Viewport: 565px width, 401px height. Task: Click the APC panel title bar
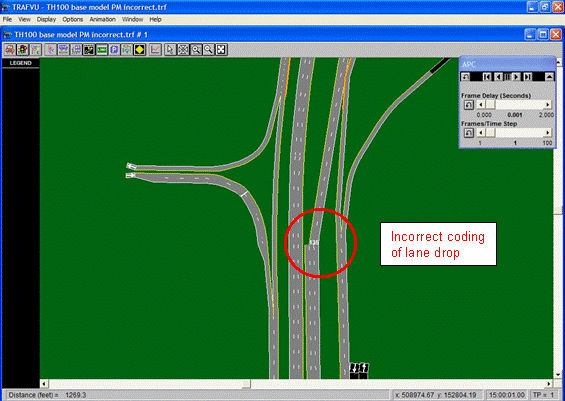tap(507, 64)
